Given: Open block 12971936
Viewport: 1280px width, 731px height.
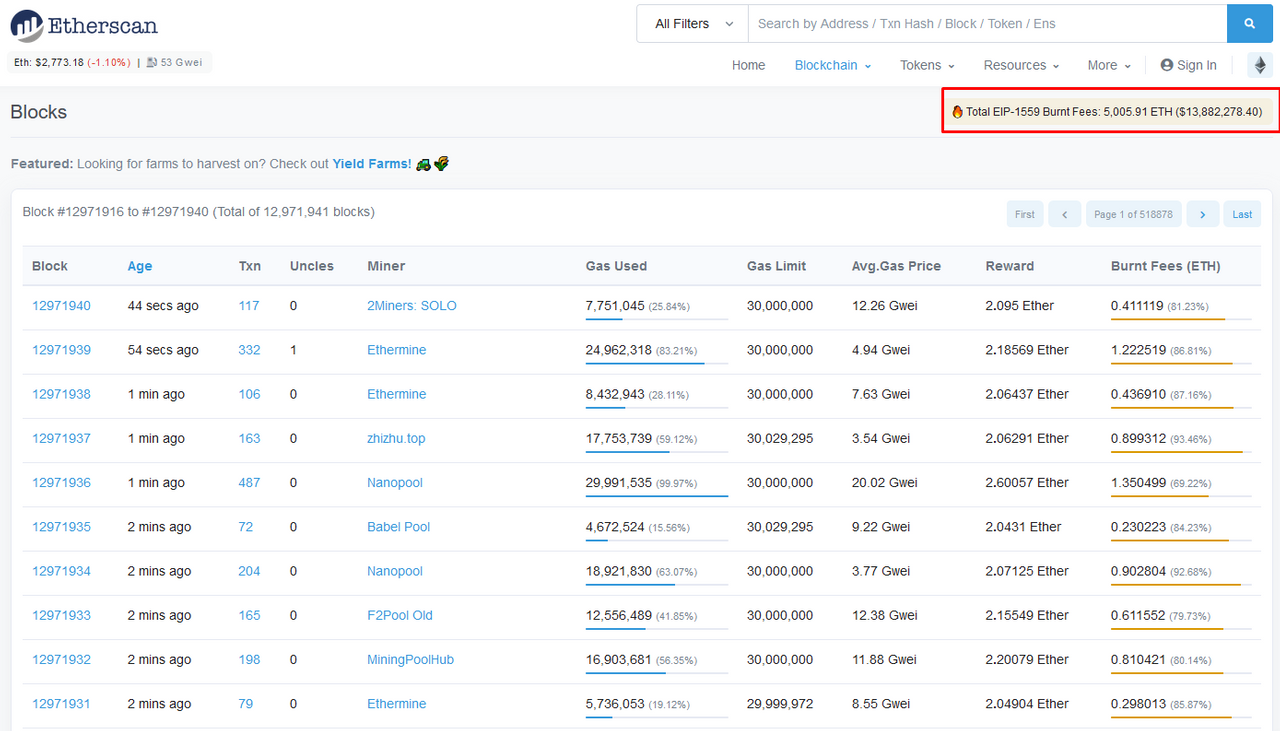Looking at the screenshot, I should click(61, 482).
